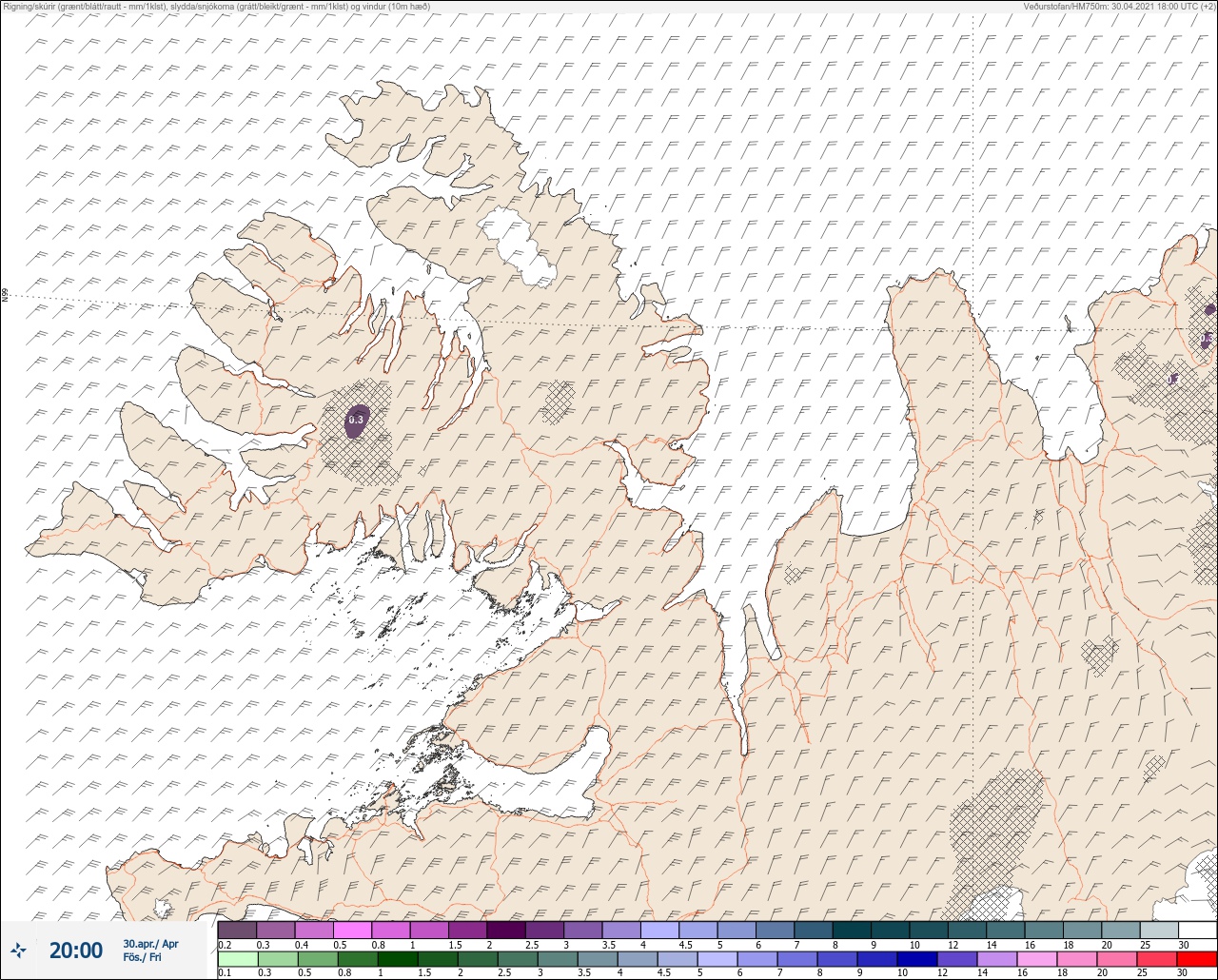Select top legend dark purple swatch between 2 and 2.5
1218x980 pixels.
506,930
